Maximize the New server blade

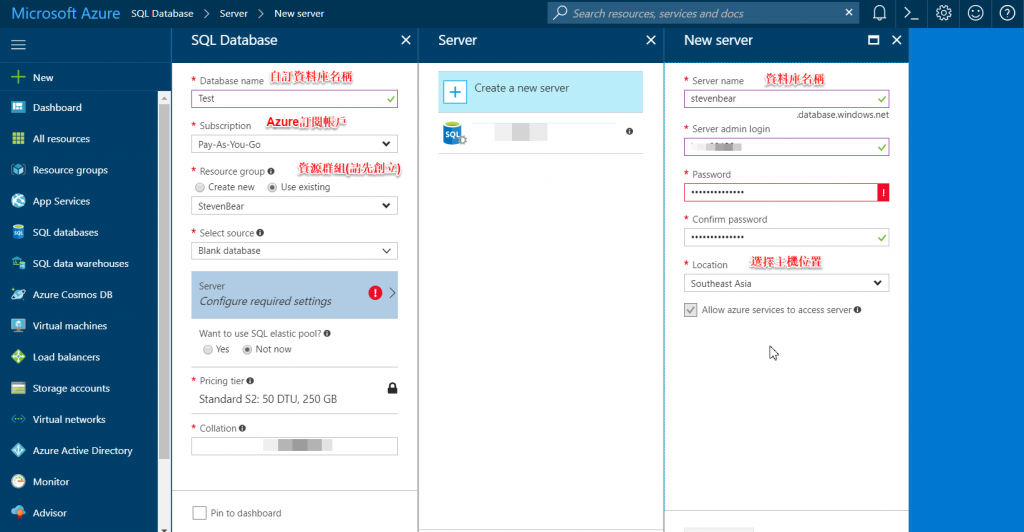pyautogui.click(x=873, y=40)
